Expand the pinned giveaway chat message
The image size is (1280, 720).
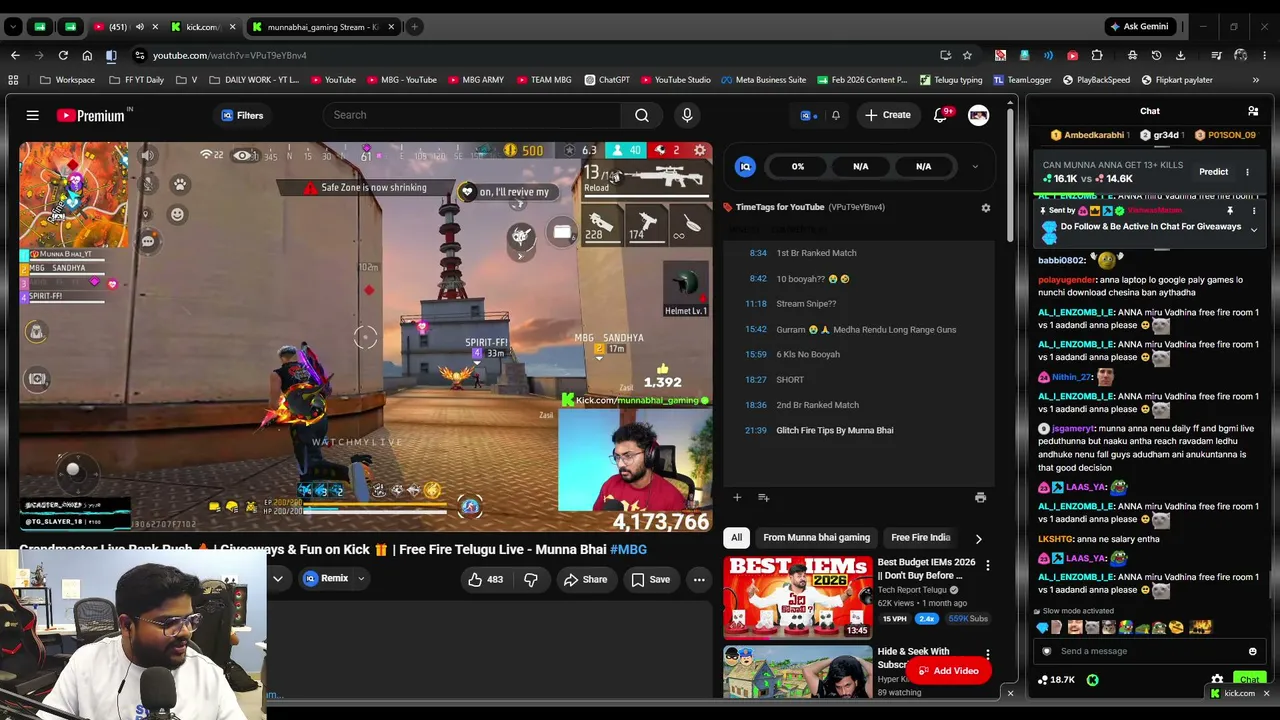coord(1253,230)
